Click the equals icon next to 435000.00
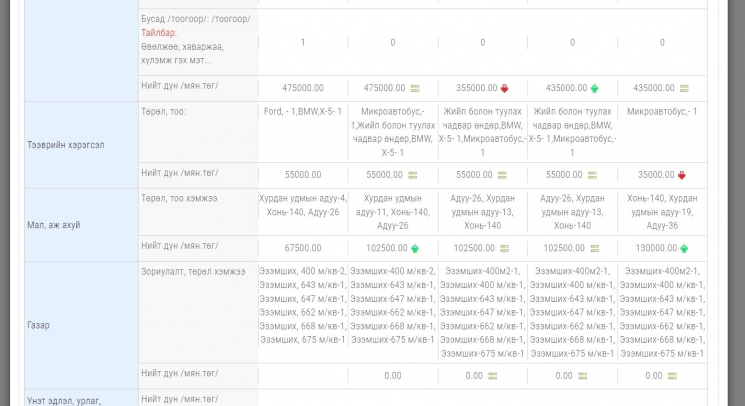The width and height of the screenshot is (745, 406). [x=683, y=88]
